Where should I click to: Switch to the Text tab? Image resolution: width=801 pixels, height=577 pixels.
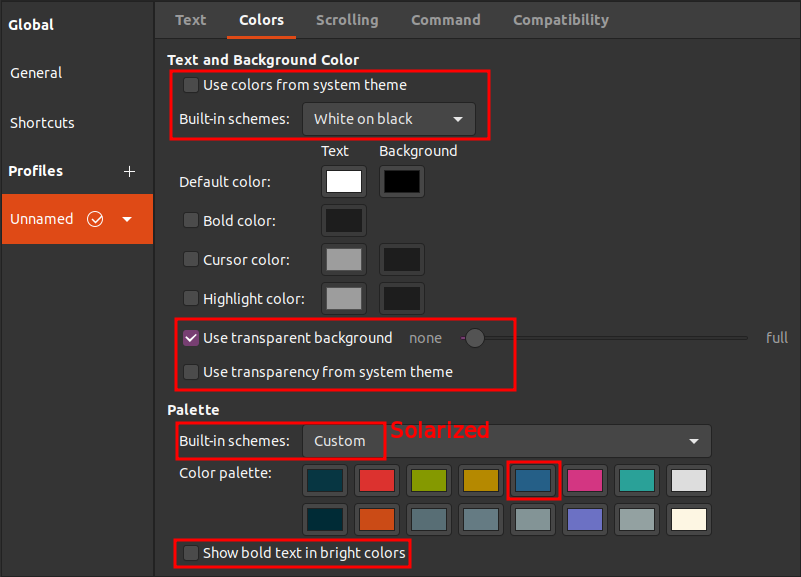point(191,20)
